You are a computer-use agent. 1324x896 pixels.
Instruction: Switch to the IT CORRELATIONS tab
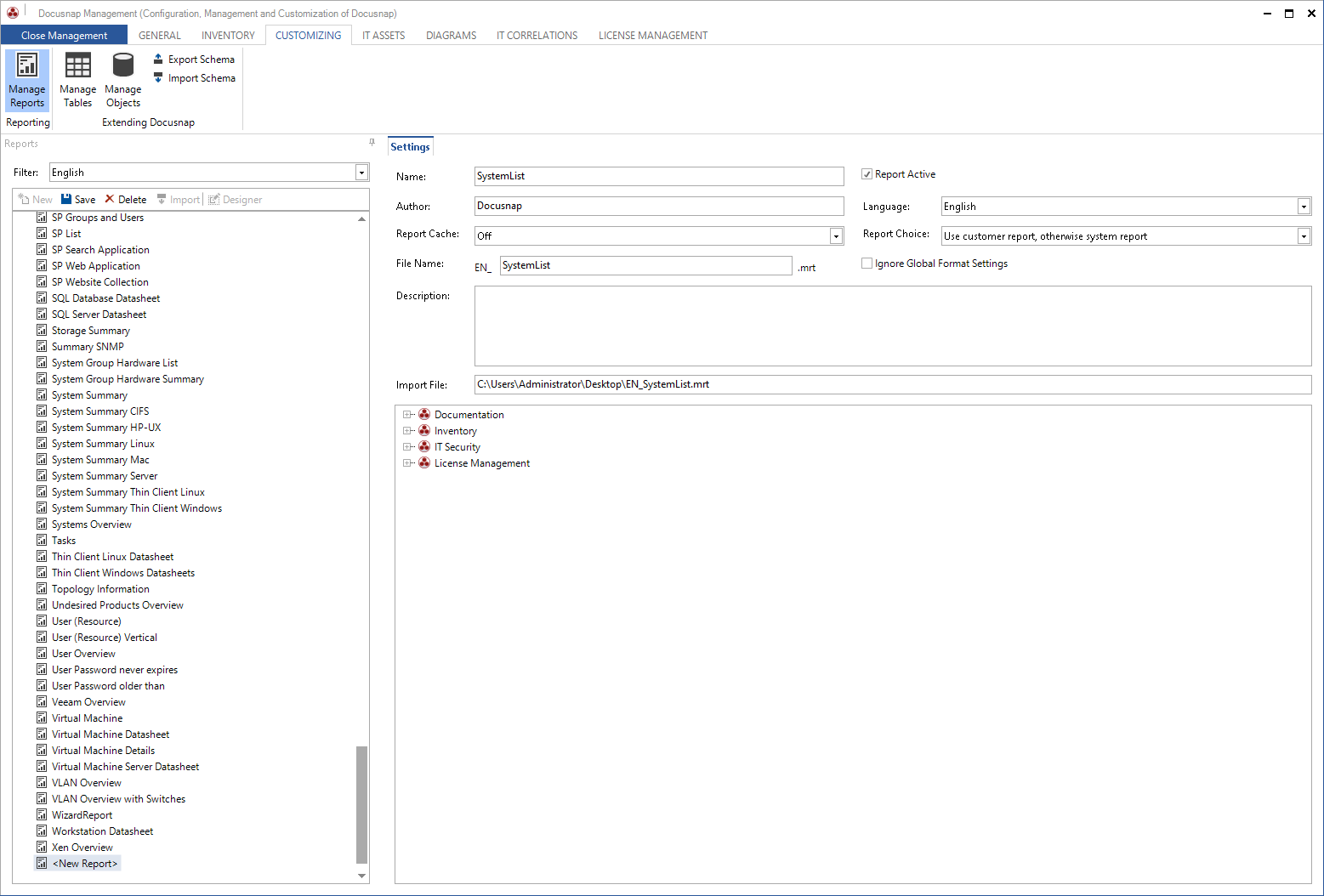(537, 35)
